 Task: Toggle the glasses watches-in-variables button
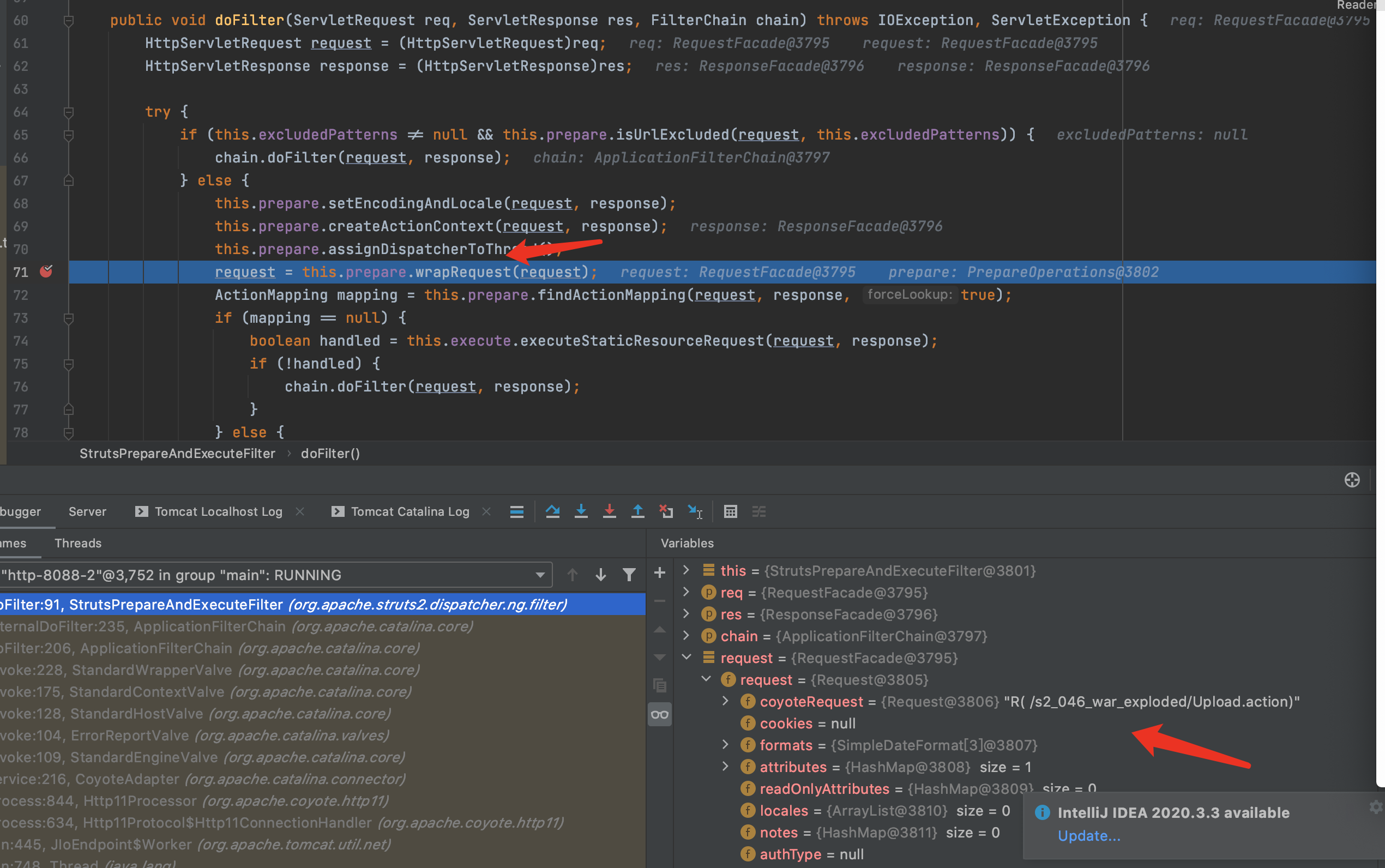coord(659,715)
